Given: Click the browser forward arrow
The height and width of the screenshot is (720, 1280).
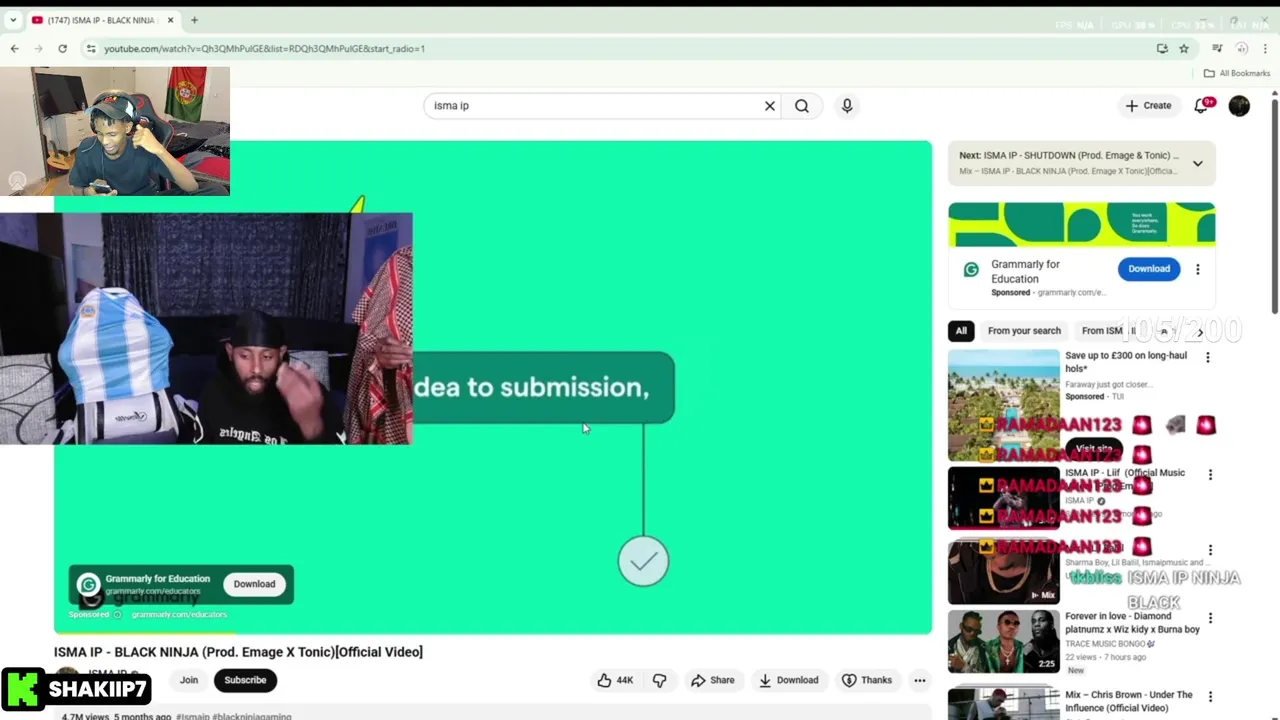Looking at the screenshot, I should [x=39, y=48].
